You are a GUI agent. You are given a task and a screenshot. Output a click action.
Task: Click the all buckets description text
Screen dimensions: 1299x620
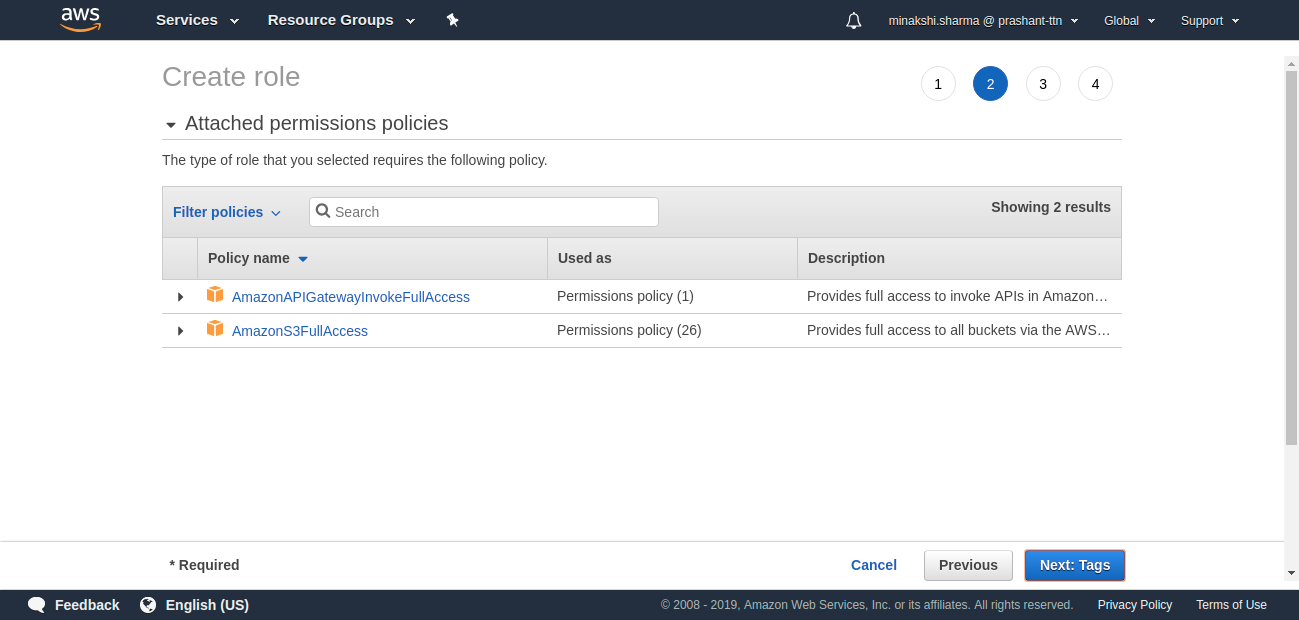[x=958, y=330]
